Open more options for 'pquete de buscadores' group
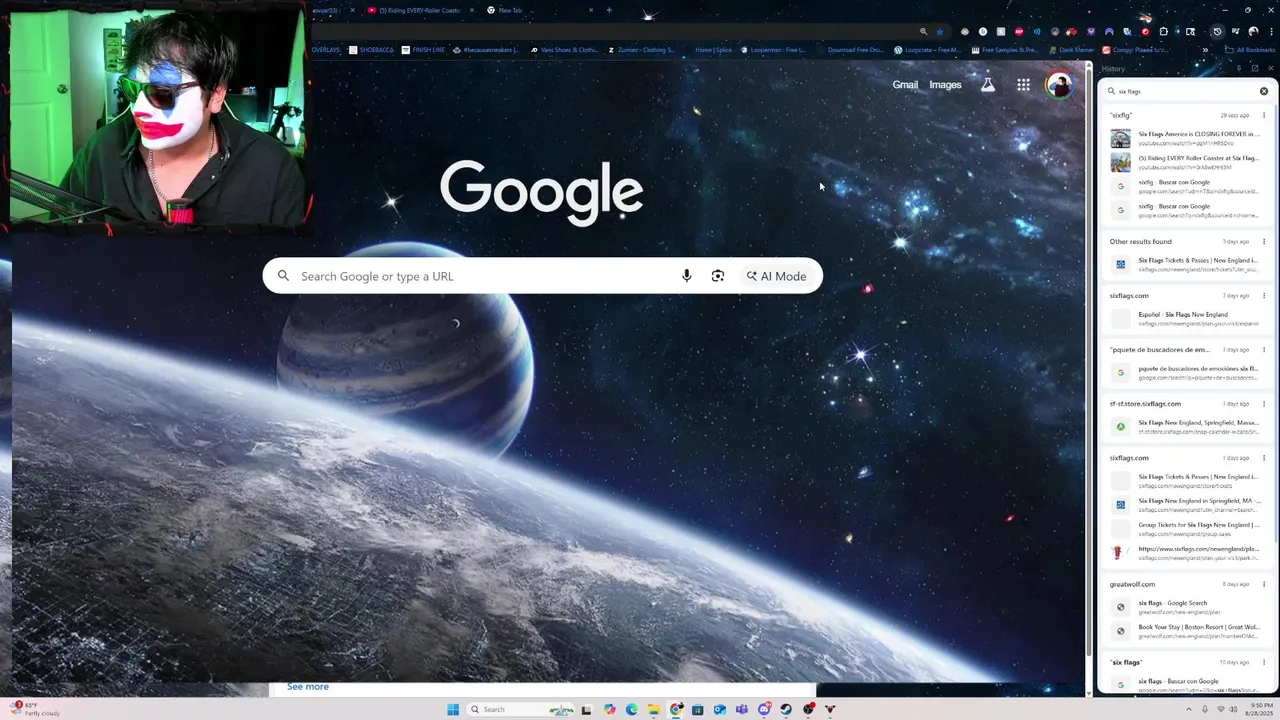This screenshot has height=720, width=1280. (x=1264, y=350)
